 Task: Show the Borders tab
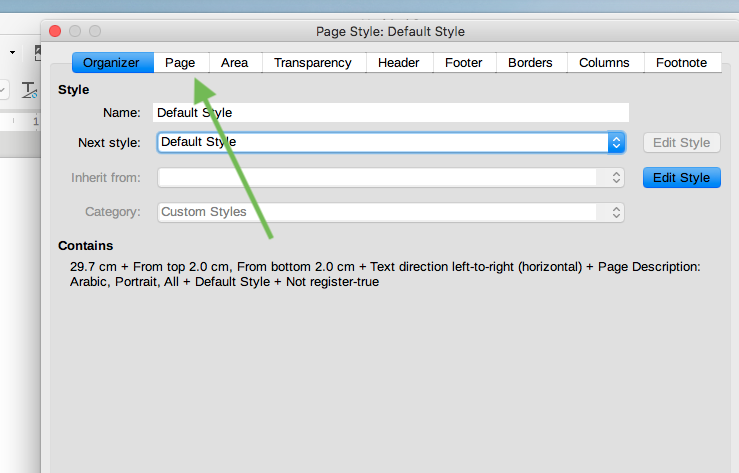[530, 62]
